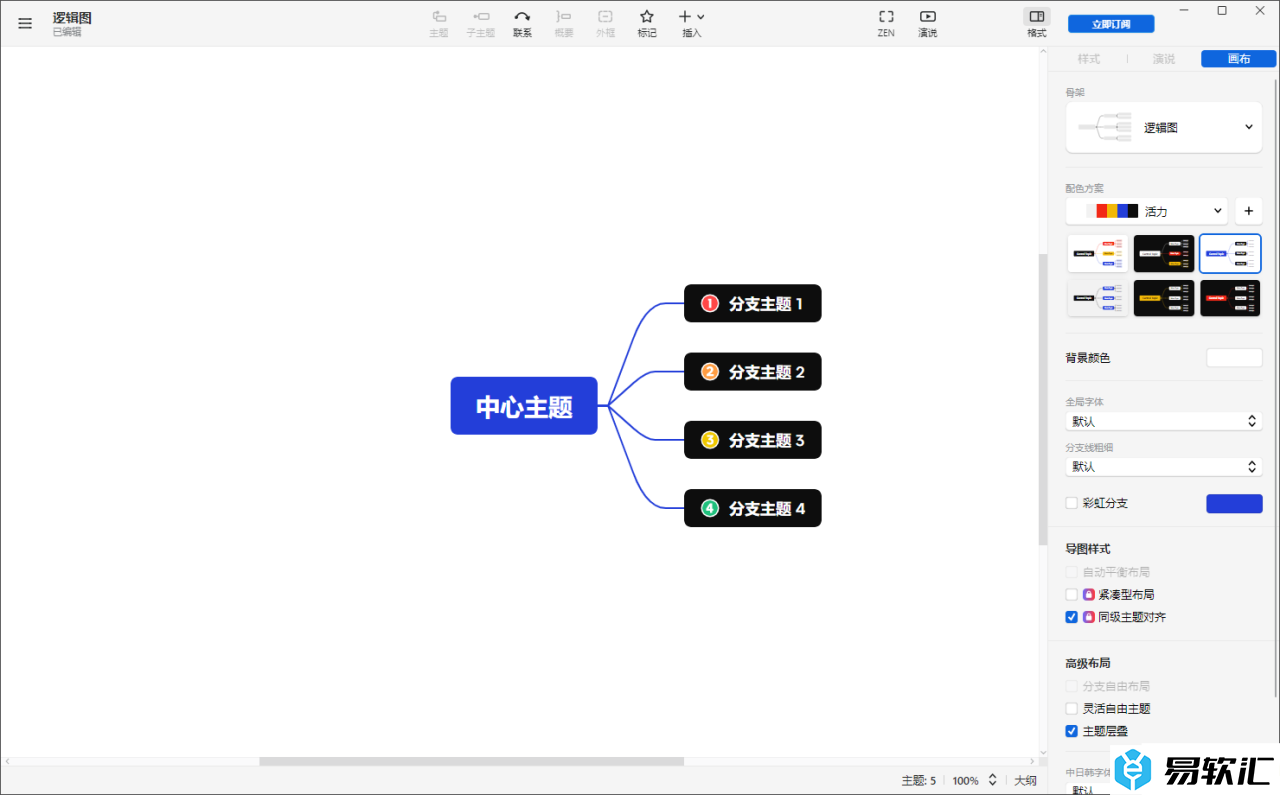Viewport: 1280px width, 795px height.
Task: Toggle the 格式 format panel
Action: (x=1037, y=23)
